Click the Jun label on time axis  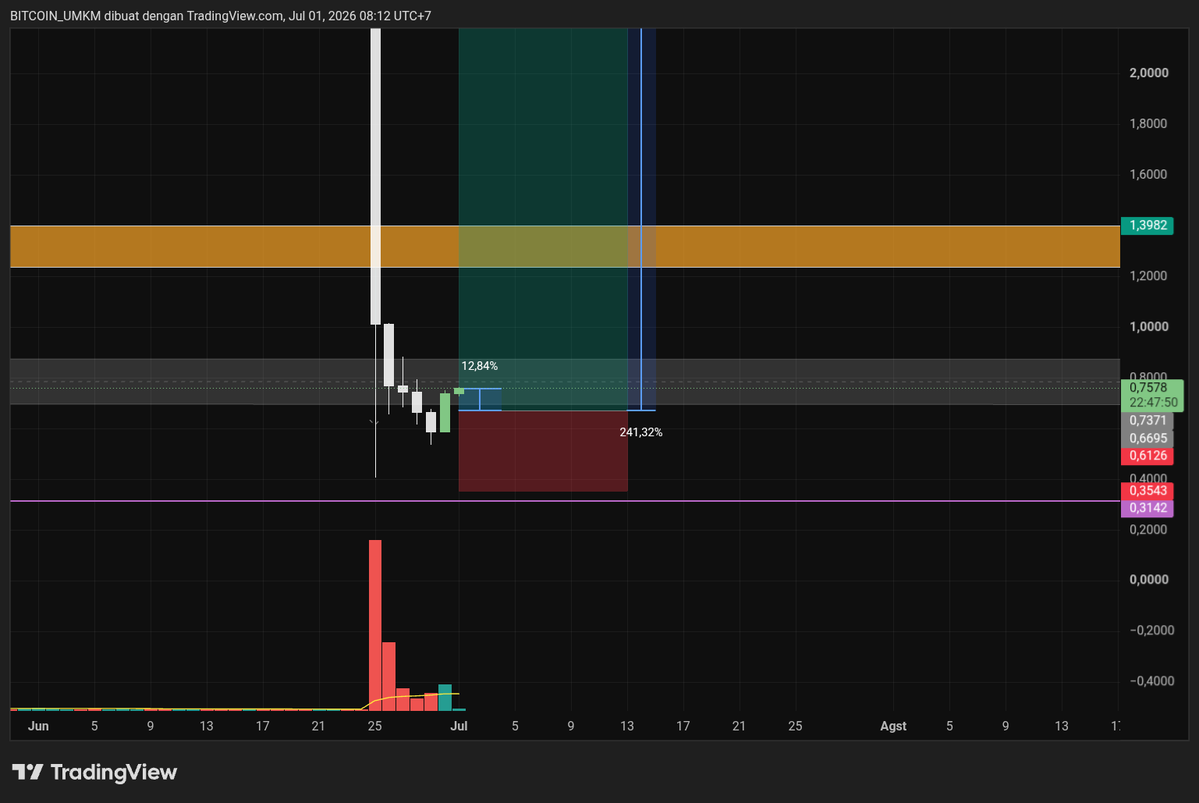click(38, 726)
